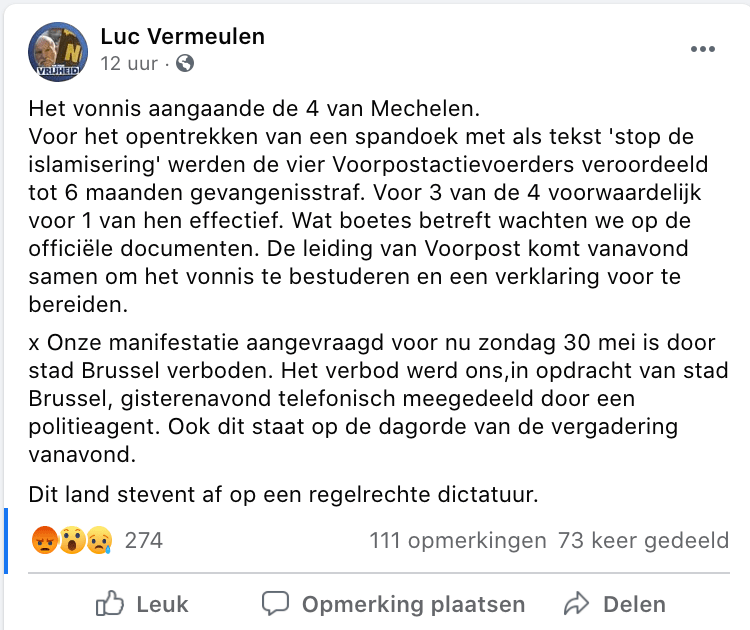The height and width of the screenshot is (630, 750).
Task: Click the 'Het vonnis aangaande' opening post line
Action: pos(228,109)
